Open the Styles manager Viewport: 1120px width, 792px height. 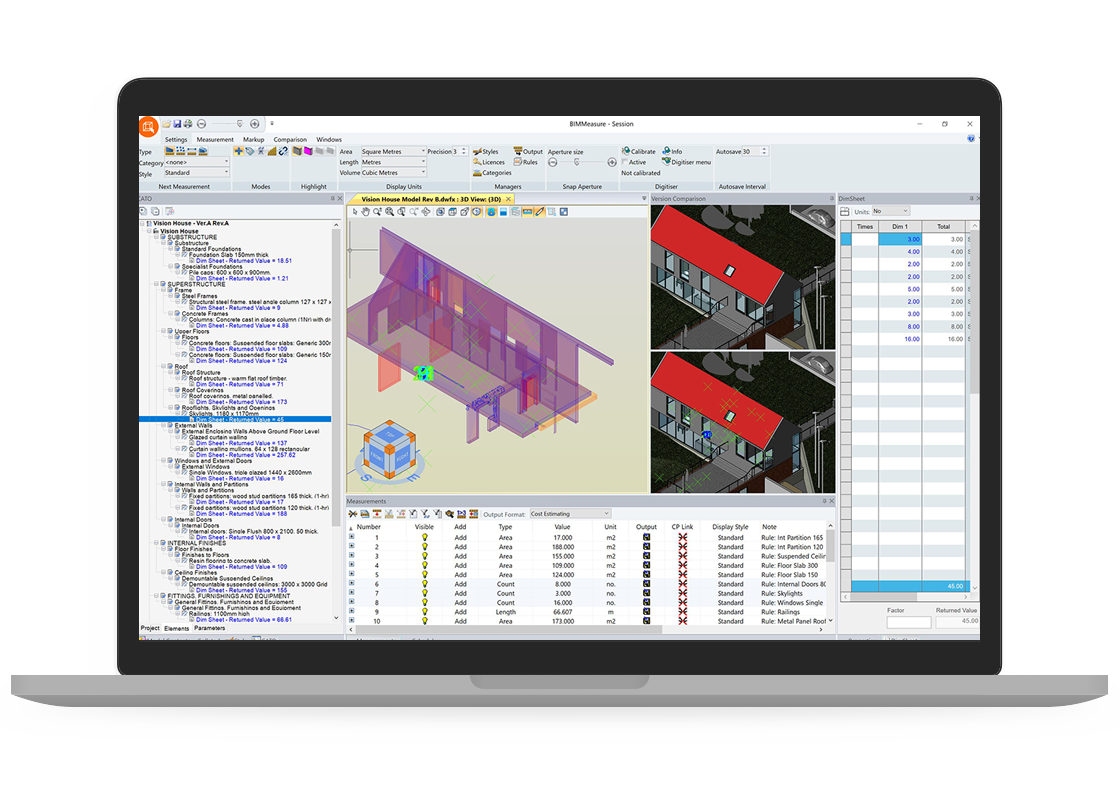[x=486, y=152]
